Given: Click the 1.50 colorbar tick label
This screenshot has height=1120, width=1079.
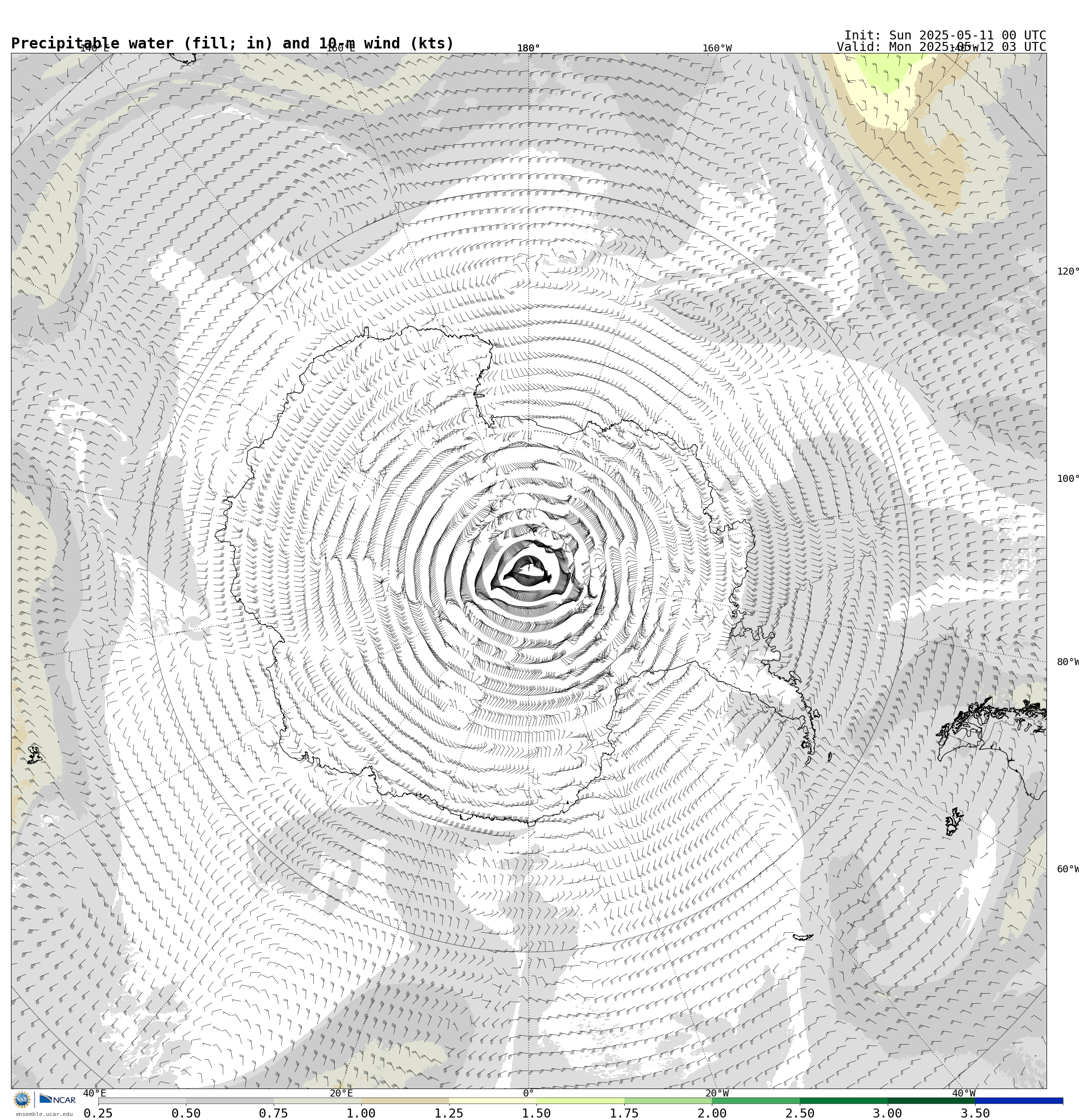Looking at the screenshot, I should coord(537,1113).
